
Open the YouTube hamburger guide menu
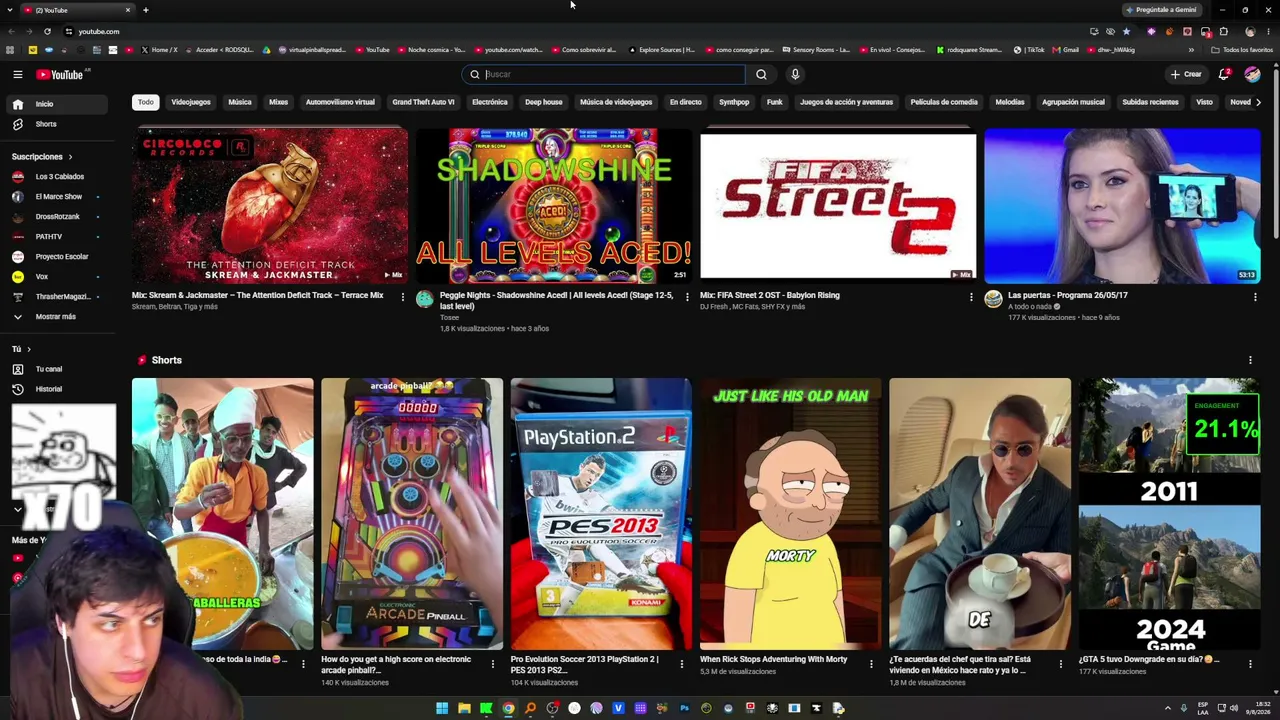pos(17,74)
